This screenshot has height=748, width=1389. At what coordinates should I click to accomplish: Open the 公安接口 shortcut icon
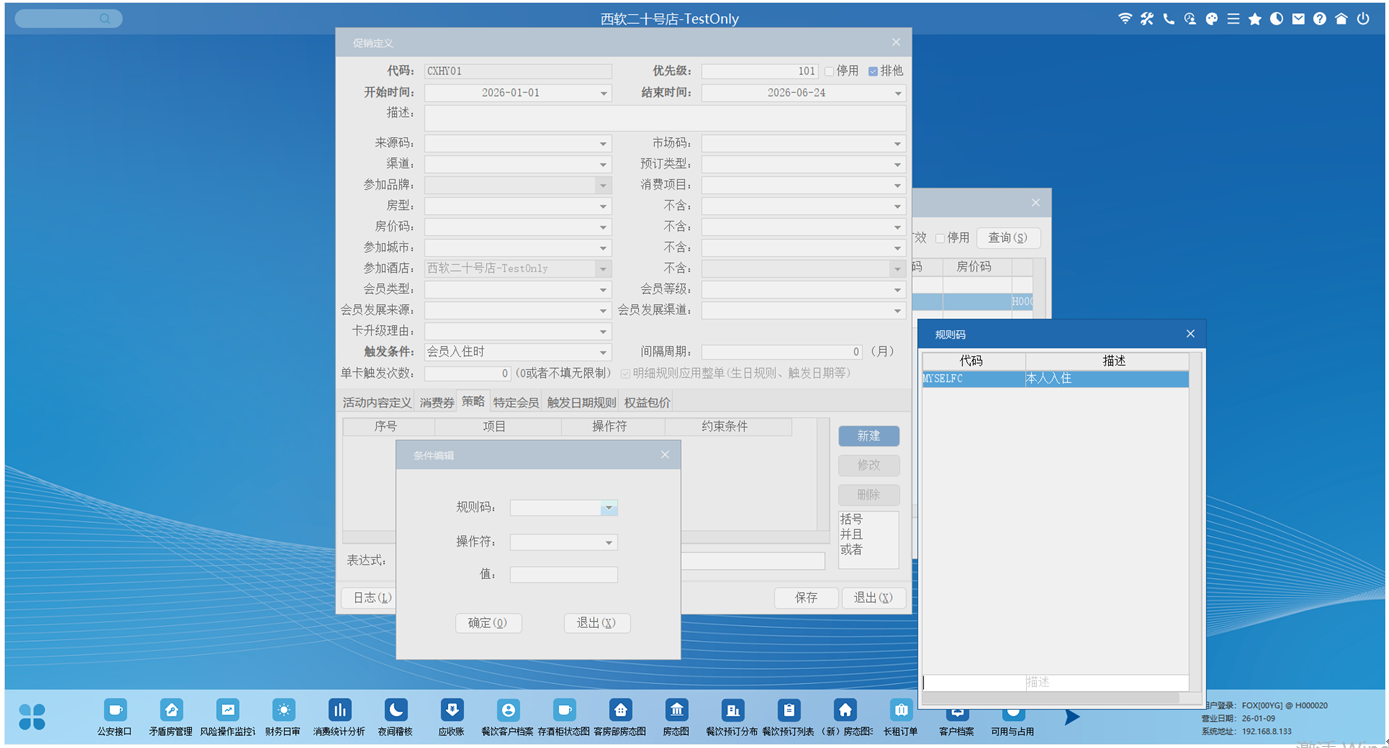(115, 710)
